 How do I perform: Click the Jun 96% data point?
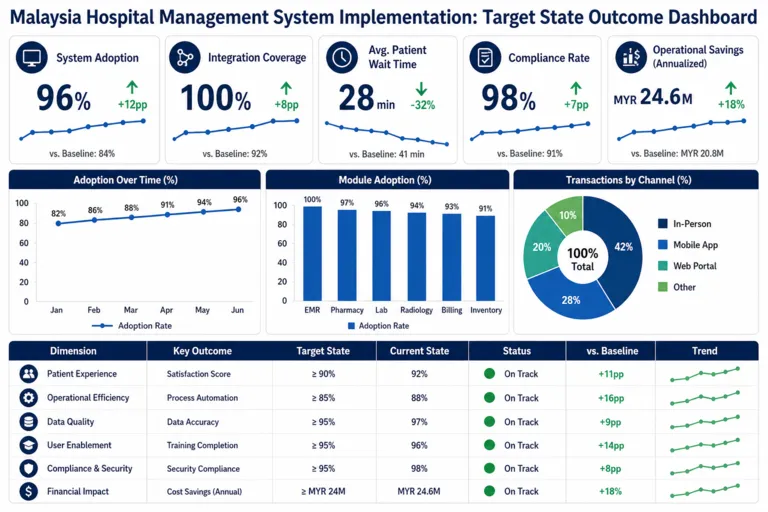coord(239,209)
